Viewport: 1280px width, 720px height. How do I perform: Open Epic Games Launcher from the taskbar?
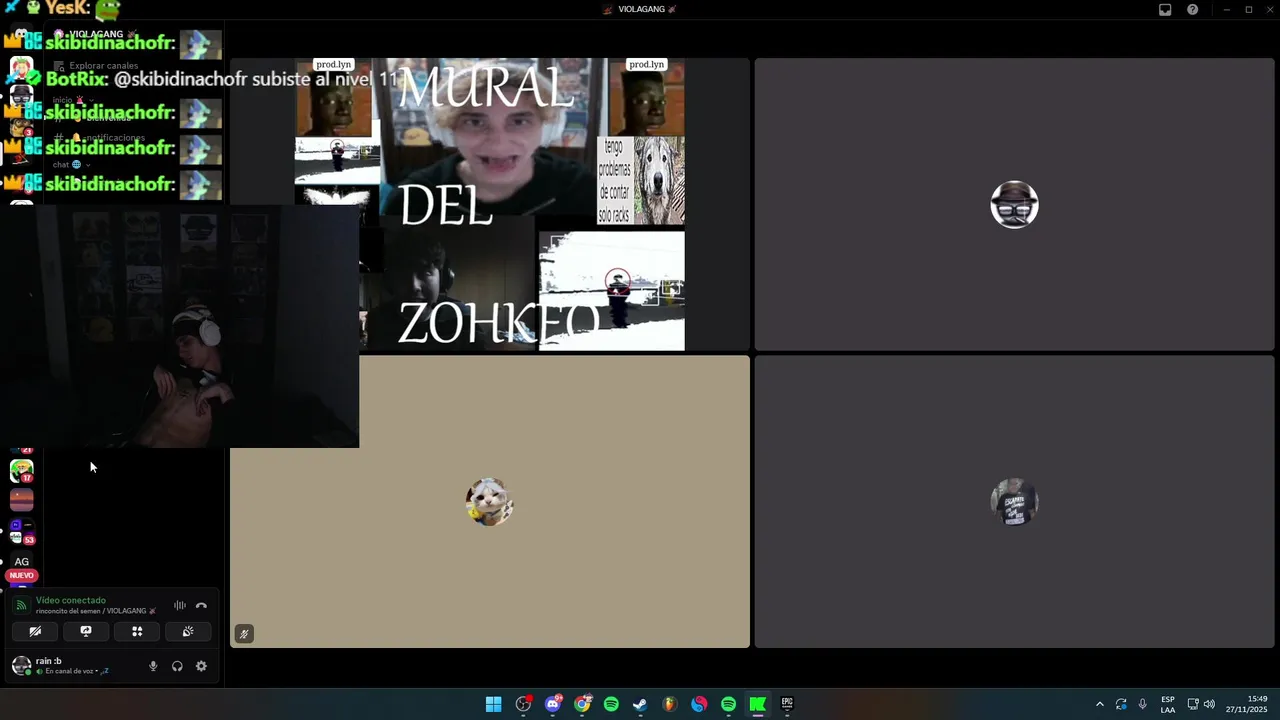(787, 704)
